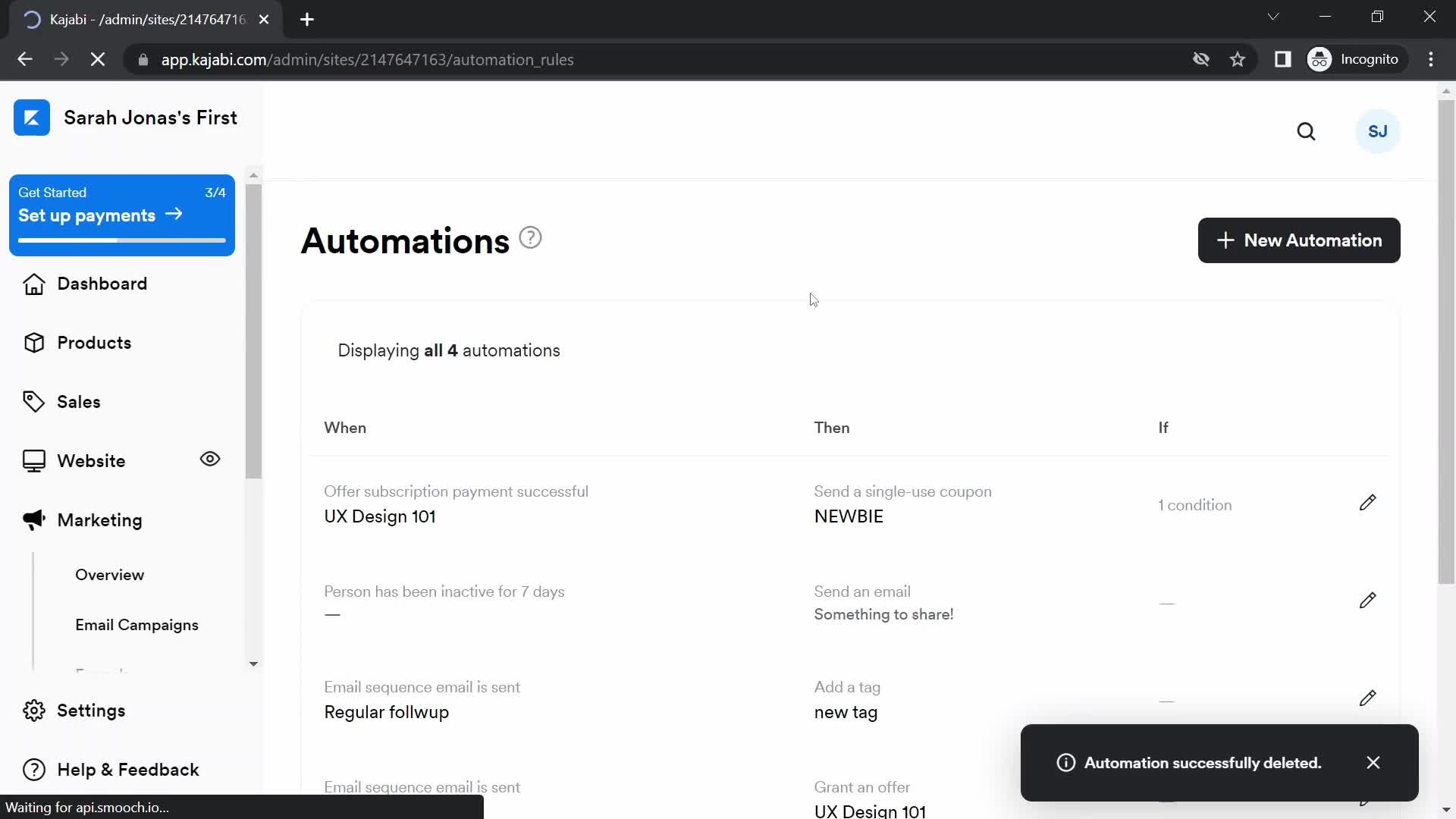1456x819 pixels.
Task: Click Set up payments in Get Started
Action: 100,215
